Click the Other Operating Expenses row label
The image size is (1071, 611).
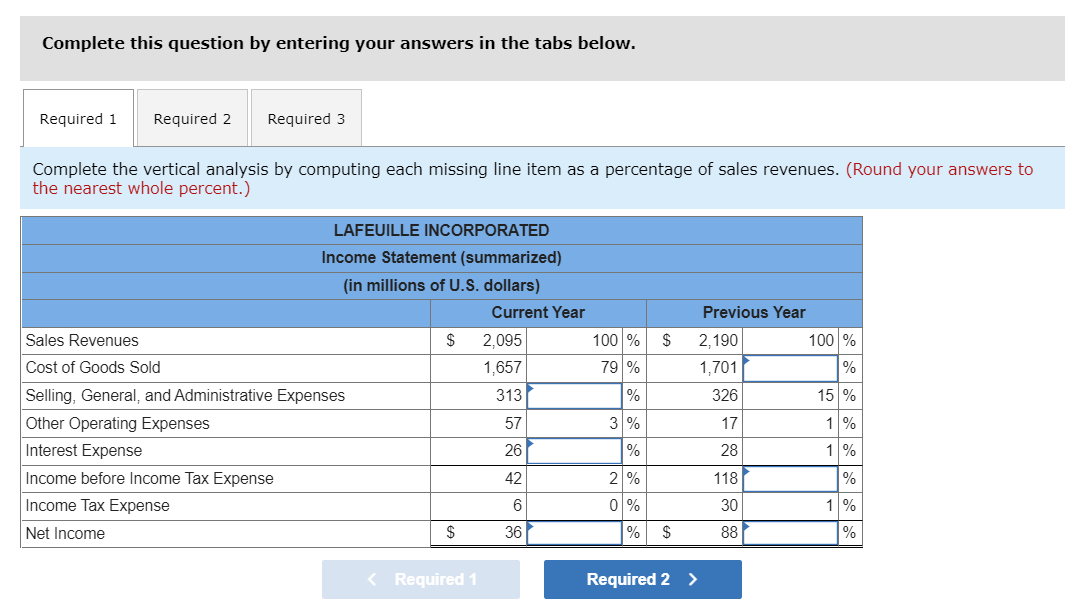point(117,424)
